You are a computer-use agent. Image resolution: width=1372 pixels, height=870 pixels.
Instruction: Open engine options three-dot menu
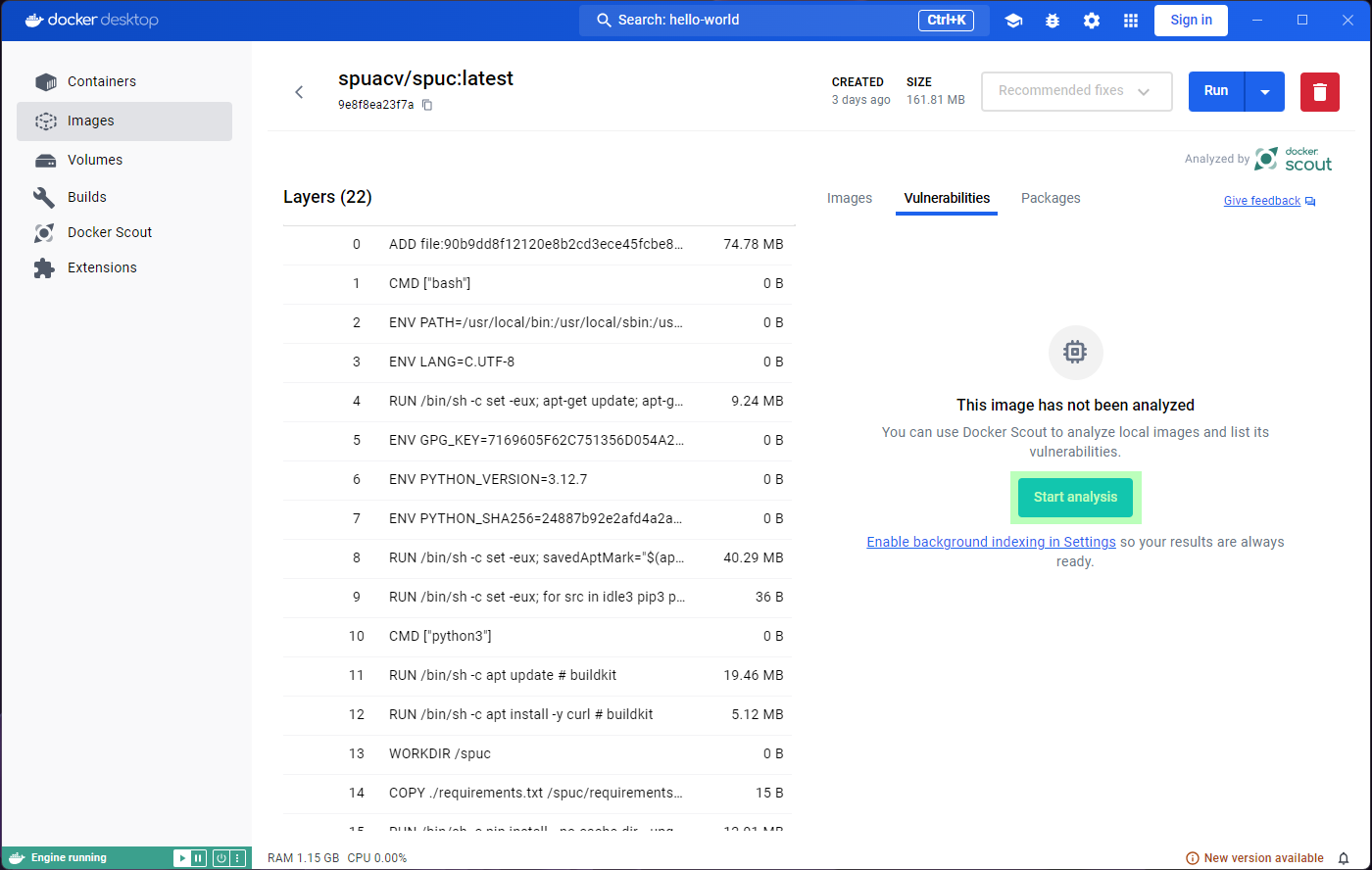point(236,858)
